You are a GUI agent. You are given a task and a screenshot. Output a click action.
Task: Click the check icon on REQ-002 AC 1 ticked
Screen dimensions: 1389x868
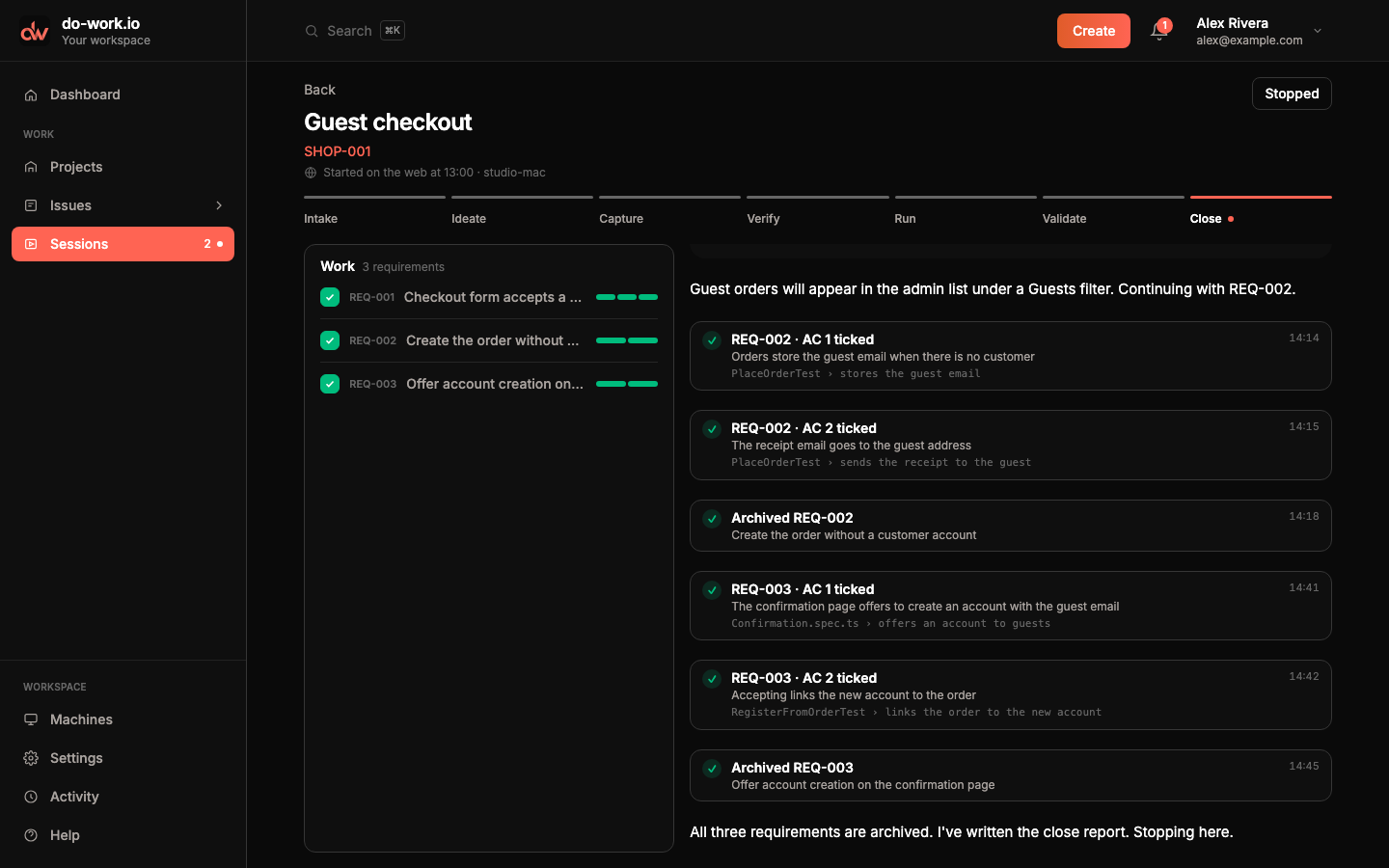(x=712, y=339)
